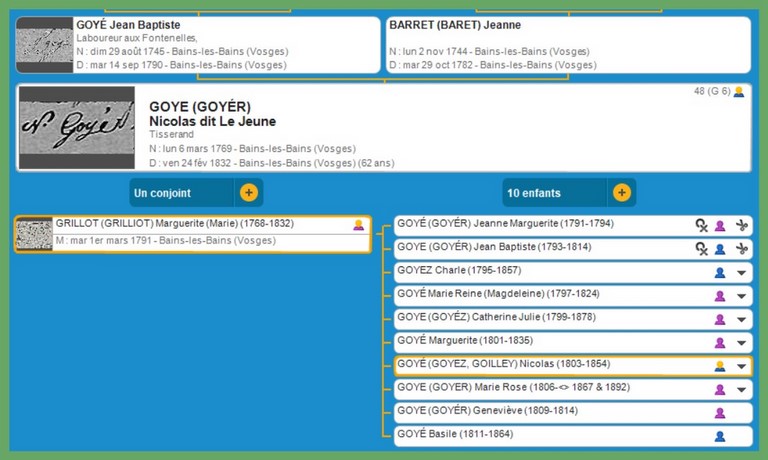Click purple person icon for Geneviève
The height and width of the screenshot is (460, 768).
[719, 412]
